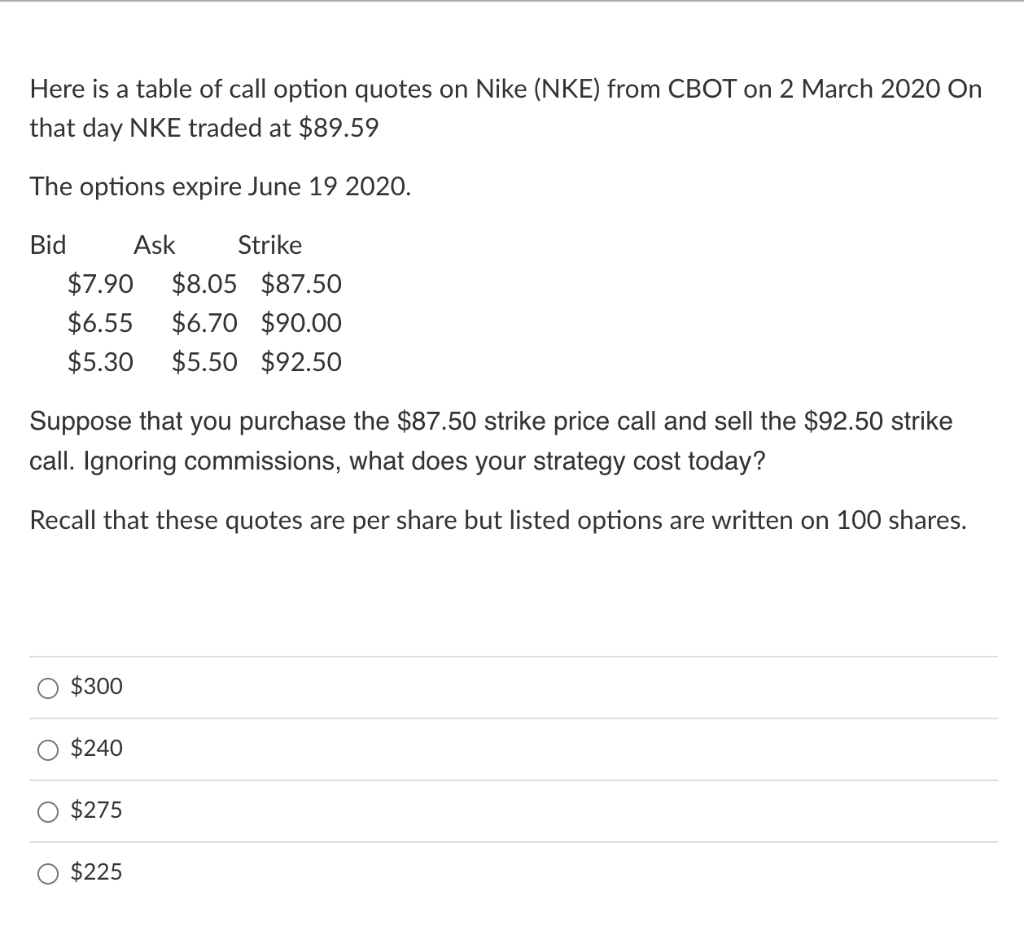Click the Bid column header
Screen dimensions: 1024x926
48,246
